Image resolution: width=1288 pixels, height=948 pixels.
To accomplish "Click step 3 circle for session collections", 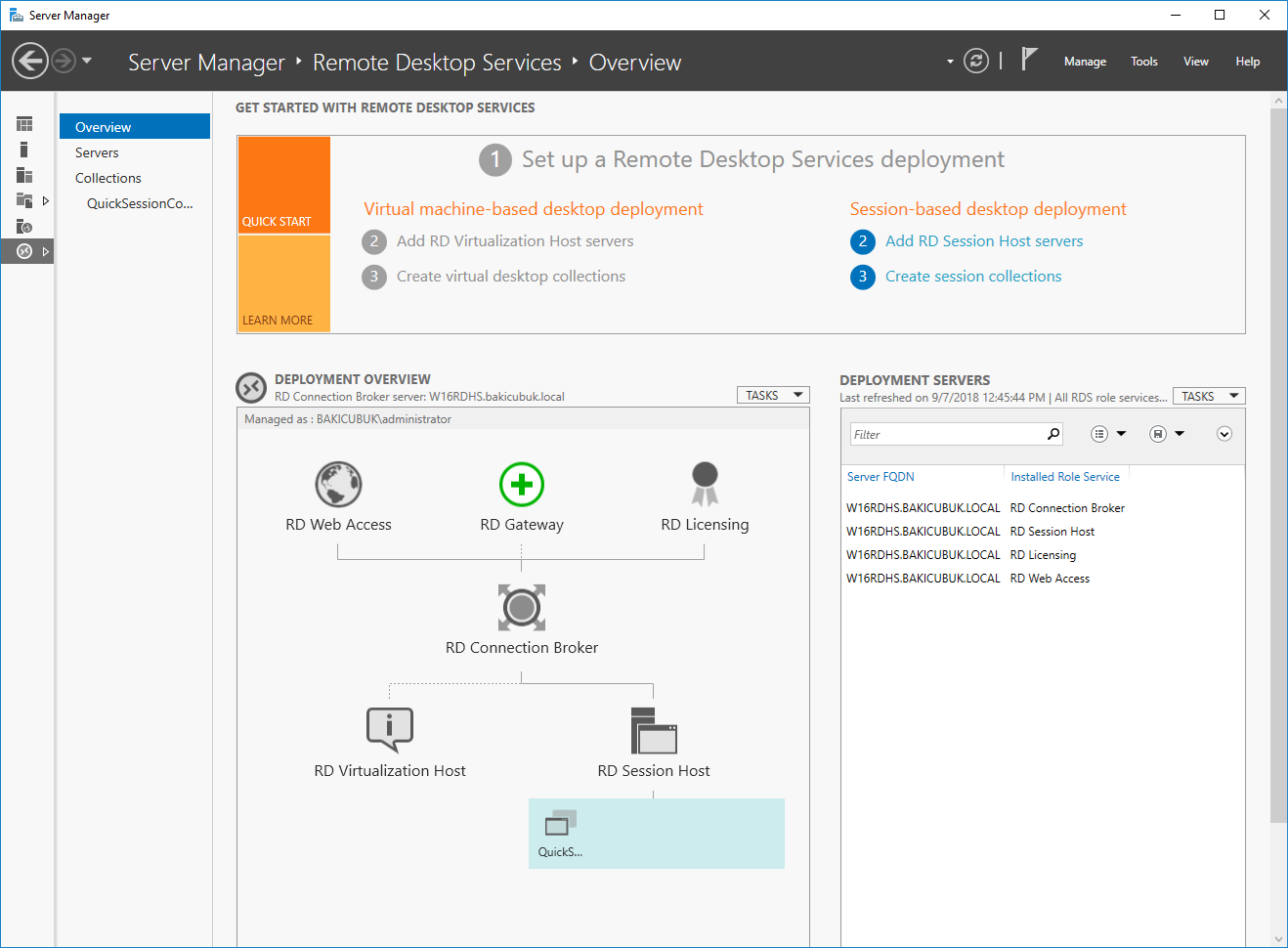I will pos(863,277).
